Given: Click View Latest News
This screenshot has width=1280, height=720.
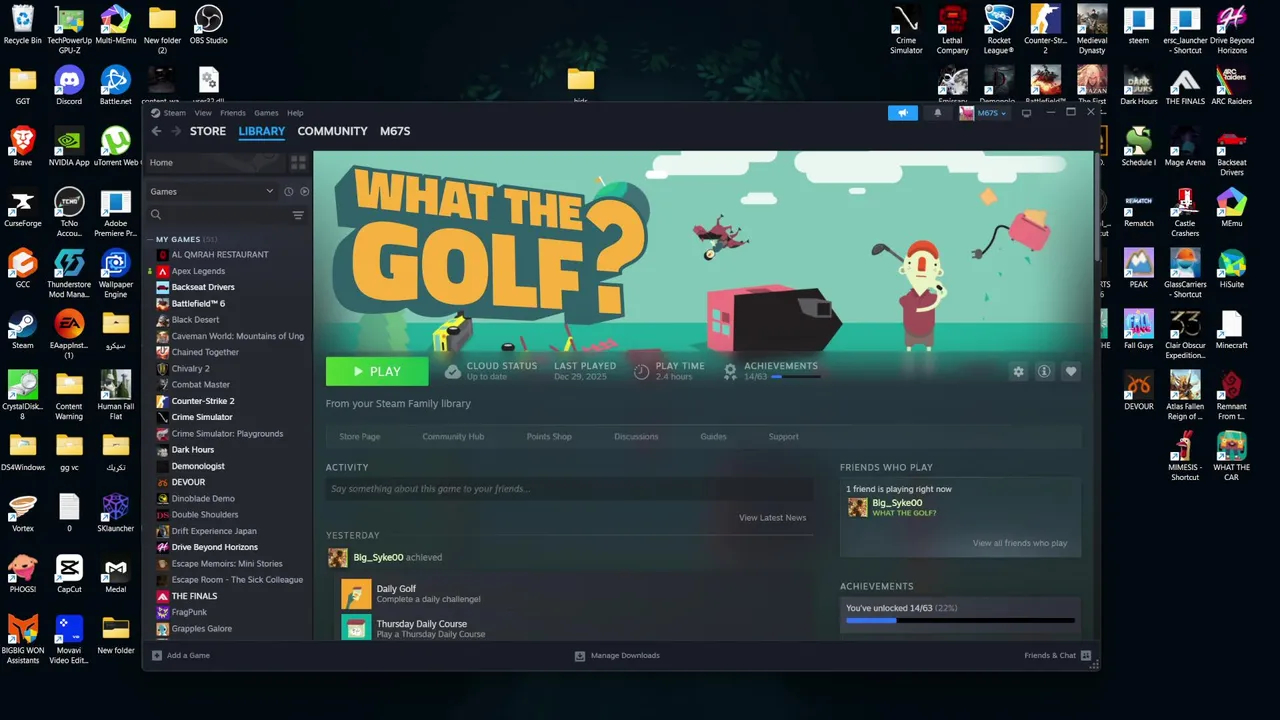Looking at the screenshot, I should point(772,518).
